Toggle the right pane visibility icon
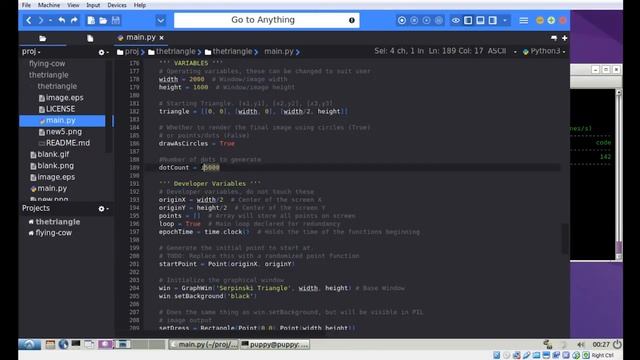Viewport: 640px width, 360px height. click(x=493, y=20)
